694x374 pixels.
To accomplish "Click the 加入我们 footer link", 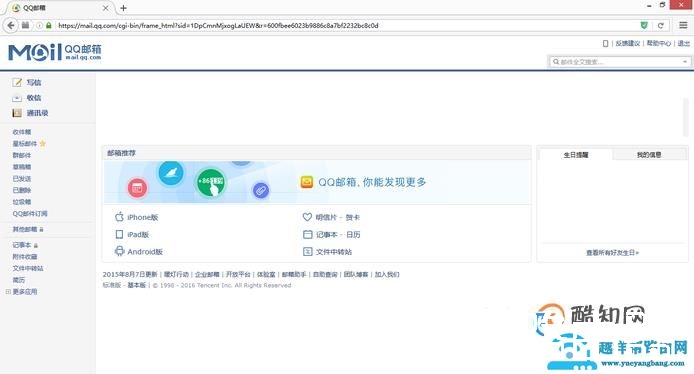I will click(387, 274).
